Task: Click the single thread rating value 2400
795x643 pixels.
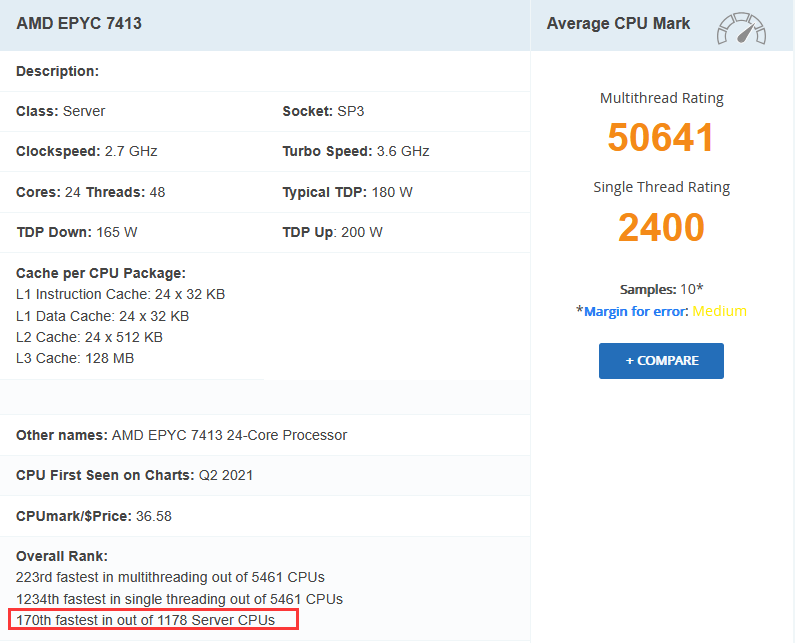Action: coord(661,227)
